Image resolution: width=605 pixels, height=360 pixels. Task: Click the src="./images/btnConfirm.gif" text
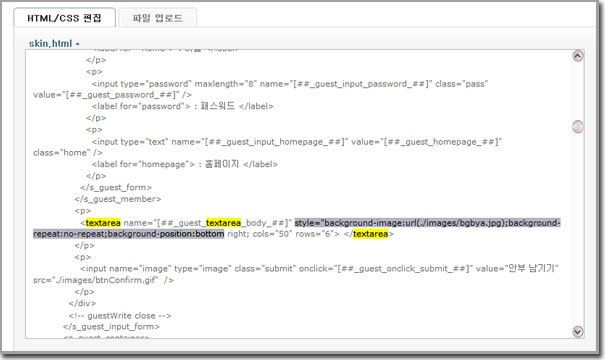point(96,280)
